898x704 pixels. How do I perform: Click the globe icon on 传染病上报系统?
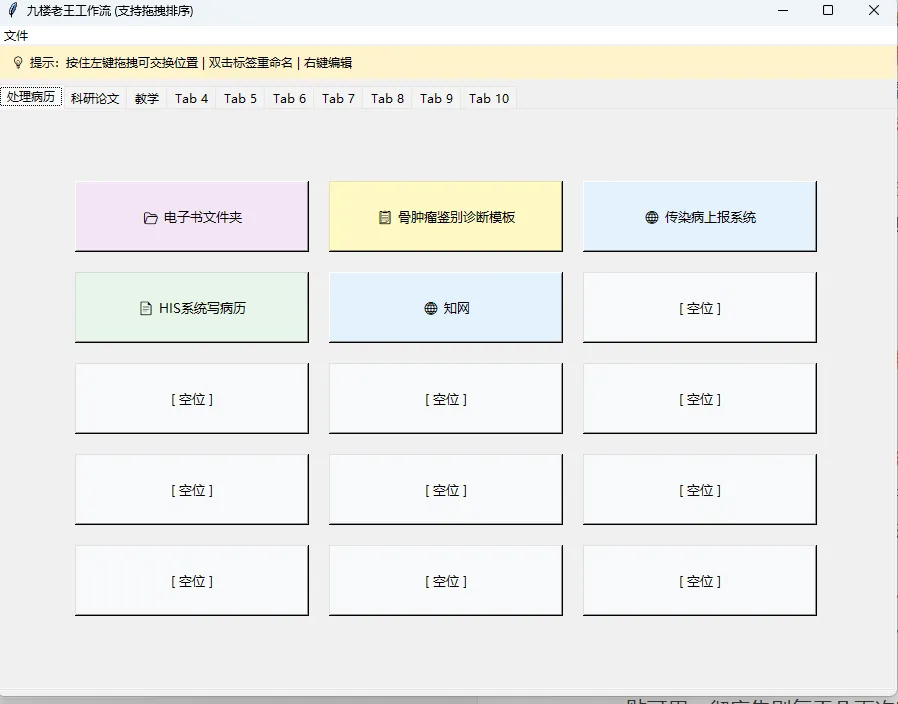[x=652, y=217]
